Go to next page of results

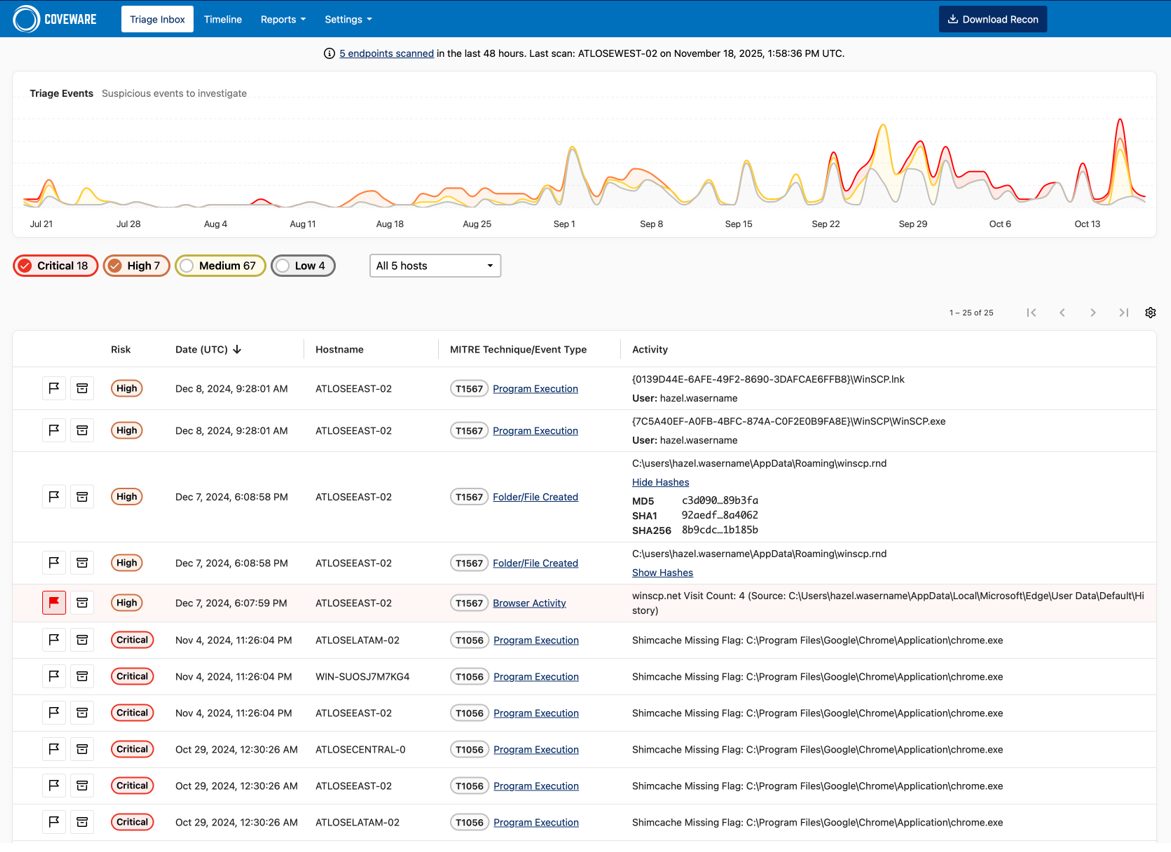pyautogui.click(x=1093, y=313)
